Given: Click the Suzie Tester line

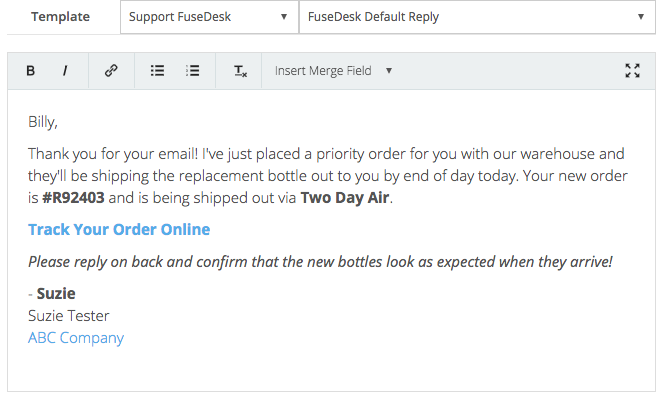Looking at the screenshot, I should point(69,316).
